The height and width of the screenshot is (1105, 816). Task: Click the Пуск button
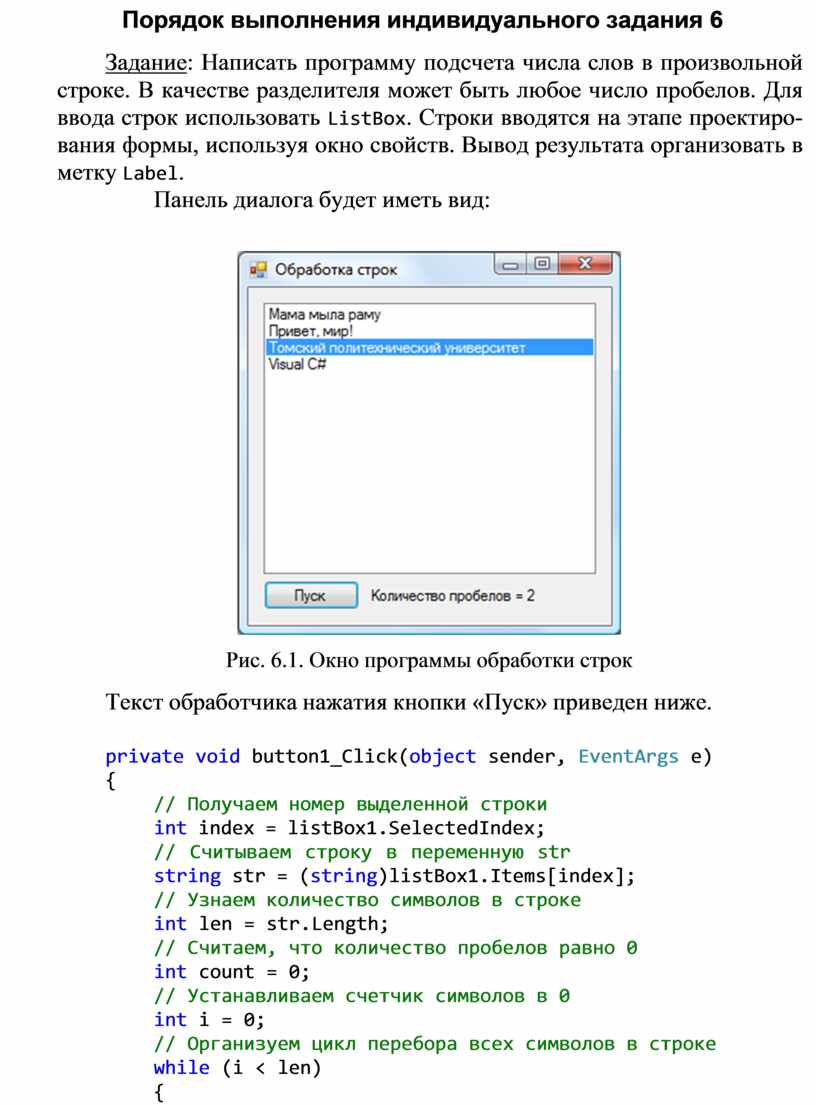[311, 595]
